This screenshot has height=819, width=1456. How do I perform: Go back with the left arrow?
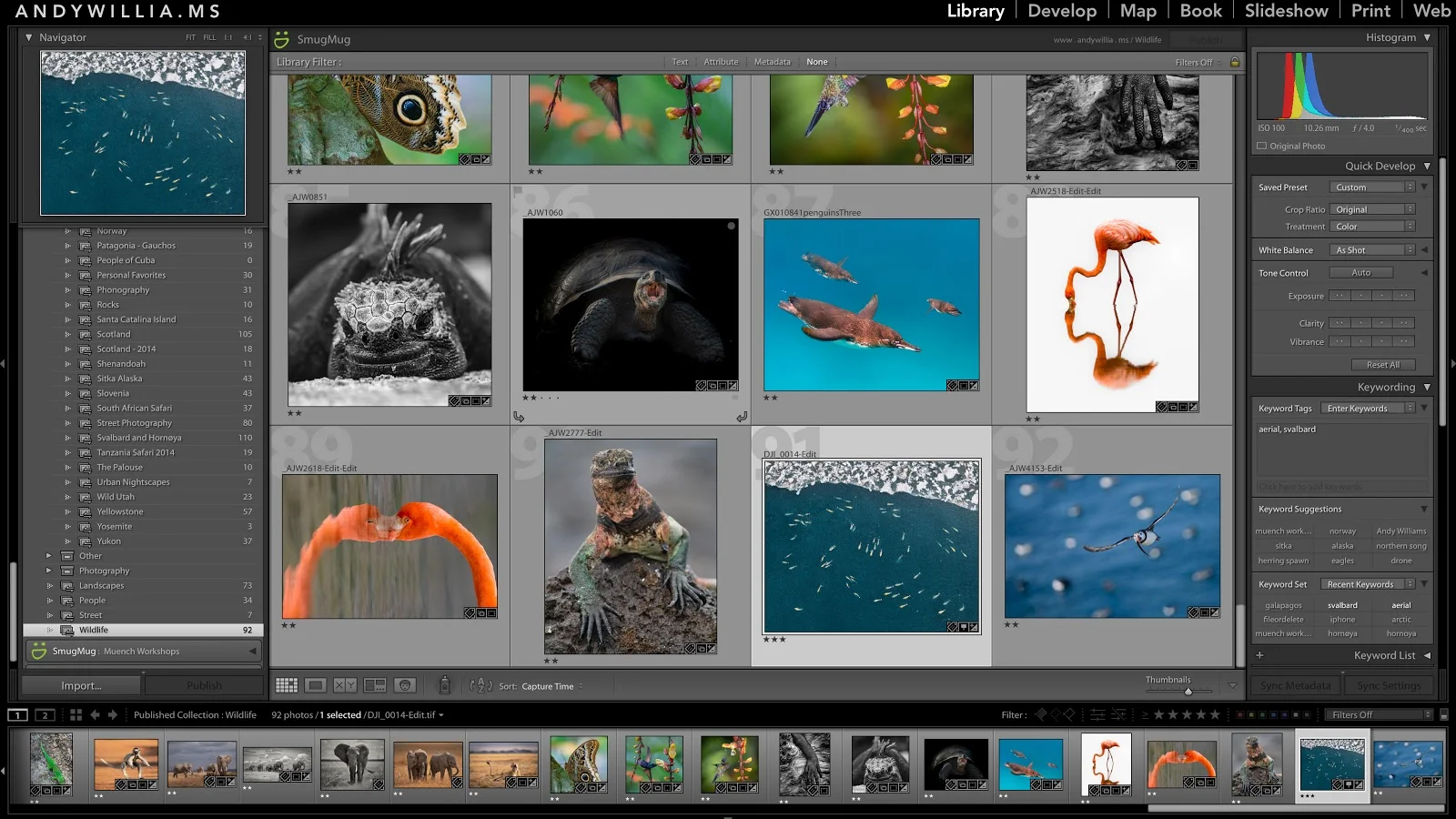click(x=95, y=715)
